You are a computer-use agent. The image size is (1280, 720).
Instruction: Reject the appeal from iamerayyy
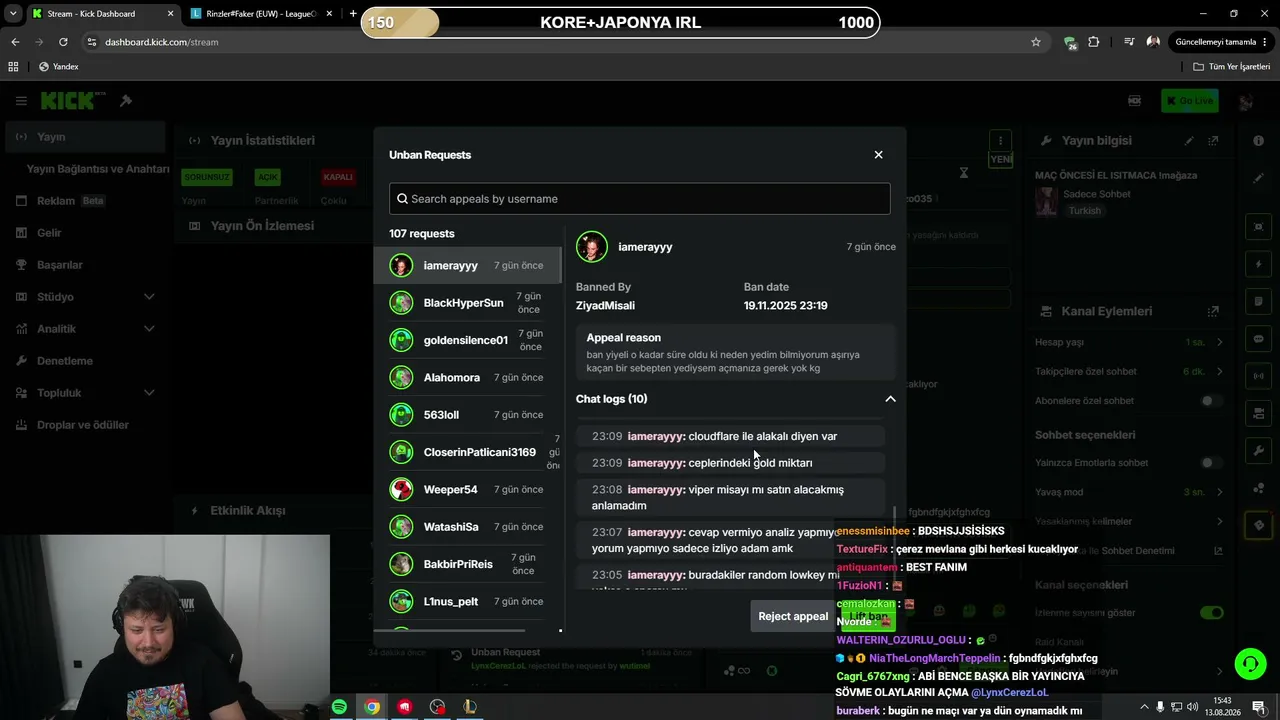coord(793,616)
